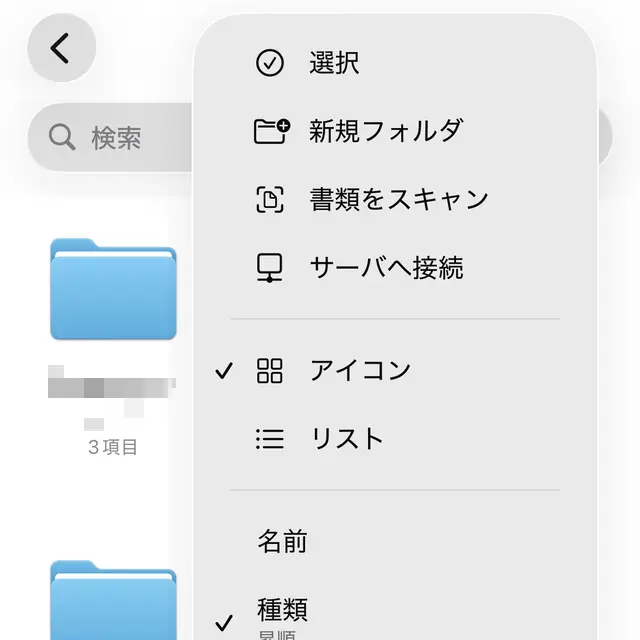Click the サーバへ接続 server icon
640x640 pixels.
click(x=270, y=268)
